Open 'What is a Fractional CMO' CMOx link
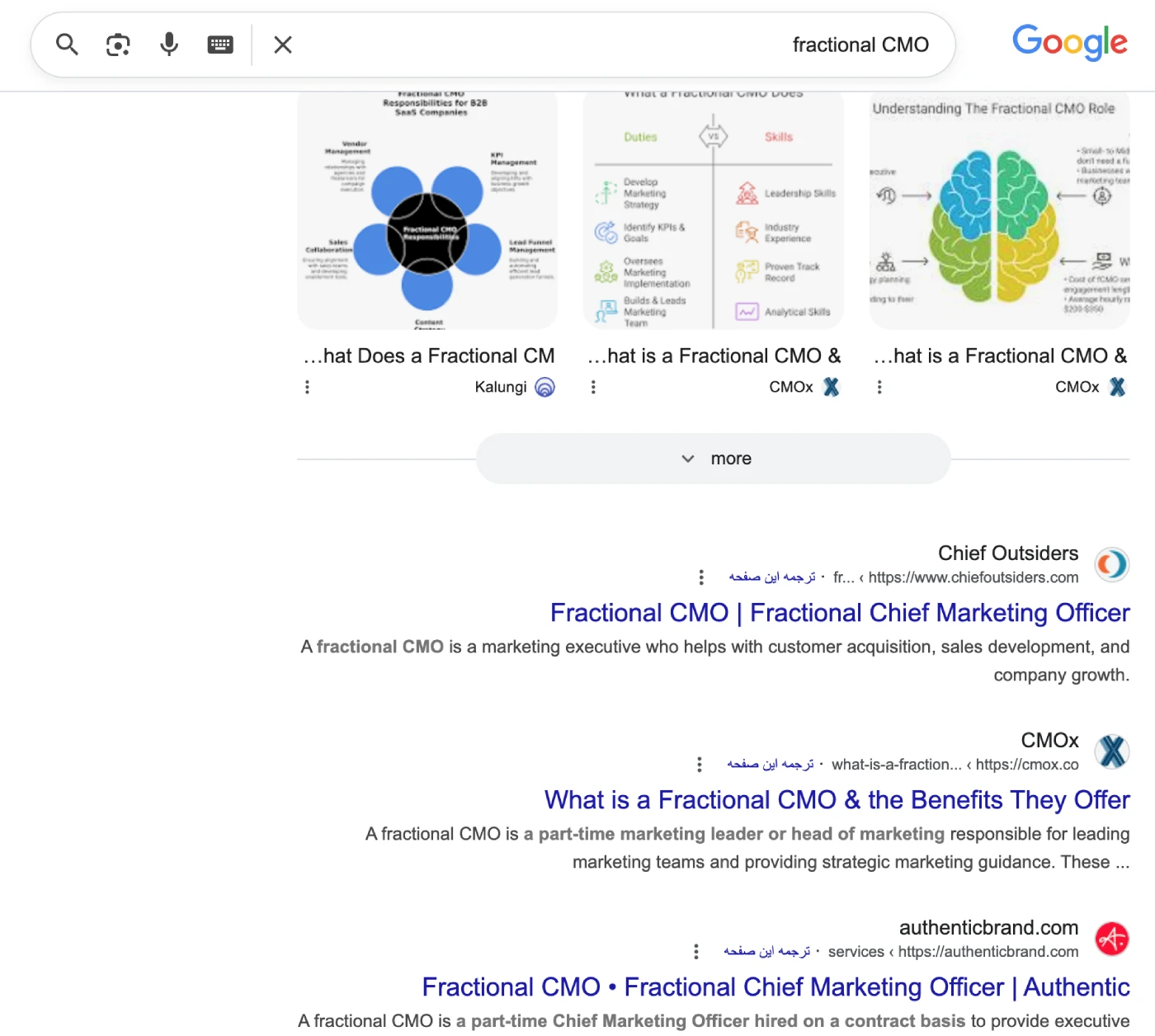Viewport: 1155px width, 1036px height. click(837, 800)
